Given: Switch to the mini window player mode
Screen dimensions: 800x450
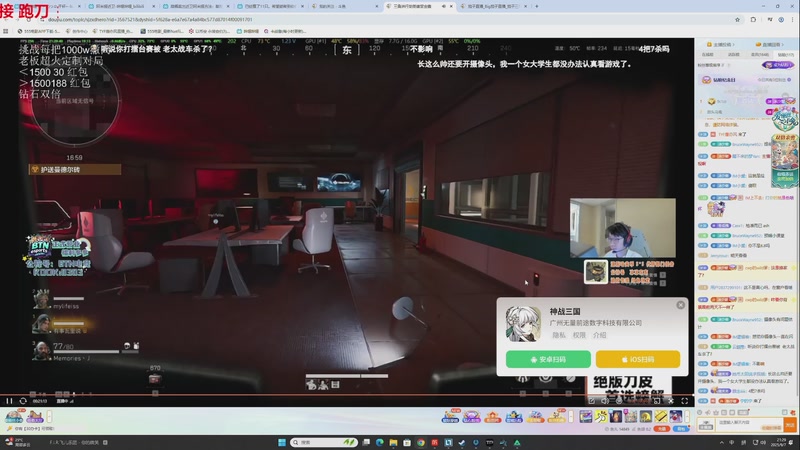Looking at the screenshot, I should (657, 401).
